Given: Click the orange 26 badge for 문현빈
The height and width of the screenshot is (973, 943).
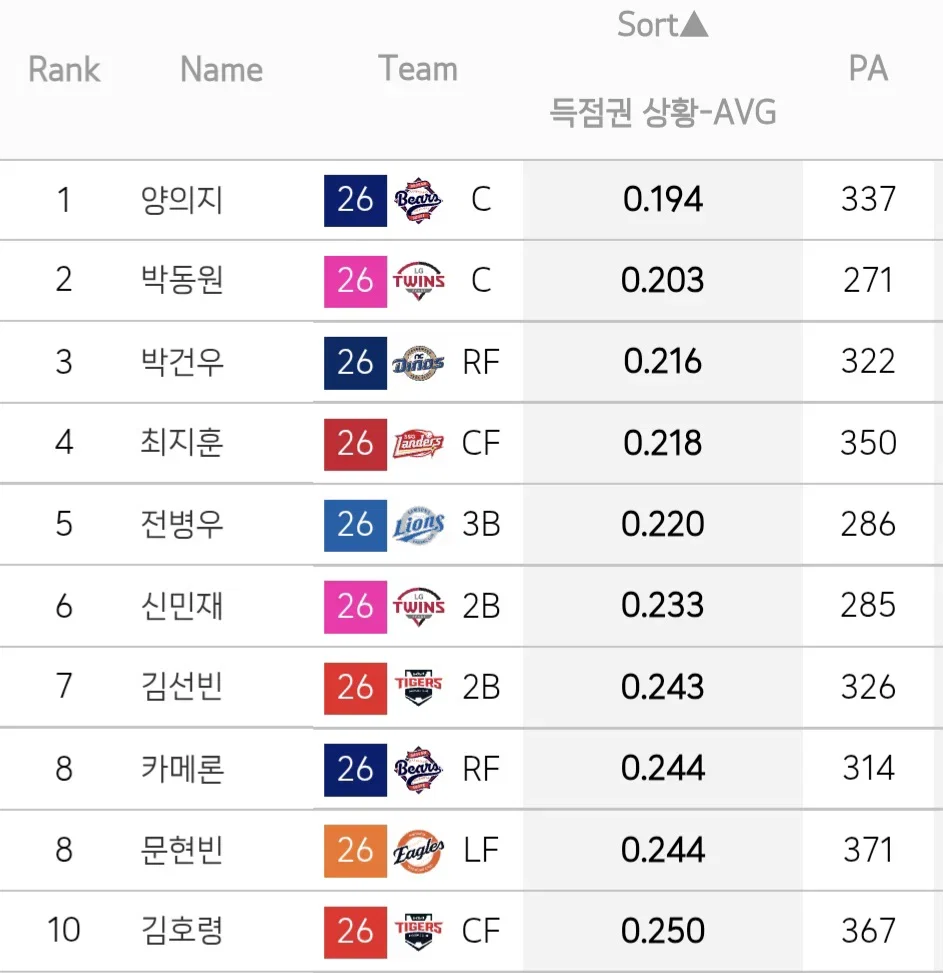Looking at the screenshot, I should pos(355,851).
